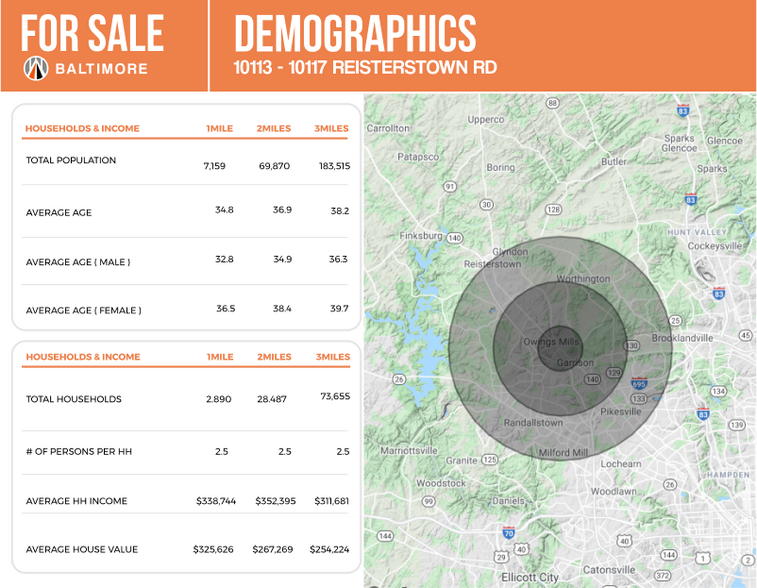Click the Interstate 70 shield on map
757x588 pixels.
pyautogui.click(x=509, y=533)
